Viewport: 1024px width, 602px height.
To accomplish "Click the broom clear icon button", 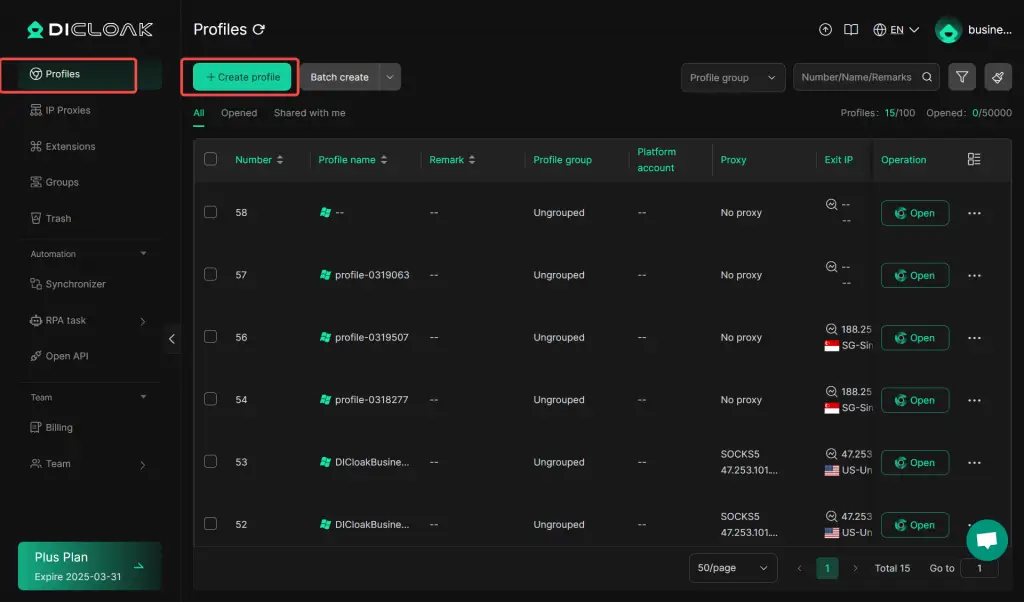I will click(x=997, y=77).
